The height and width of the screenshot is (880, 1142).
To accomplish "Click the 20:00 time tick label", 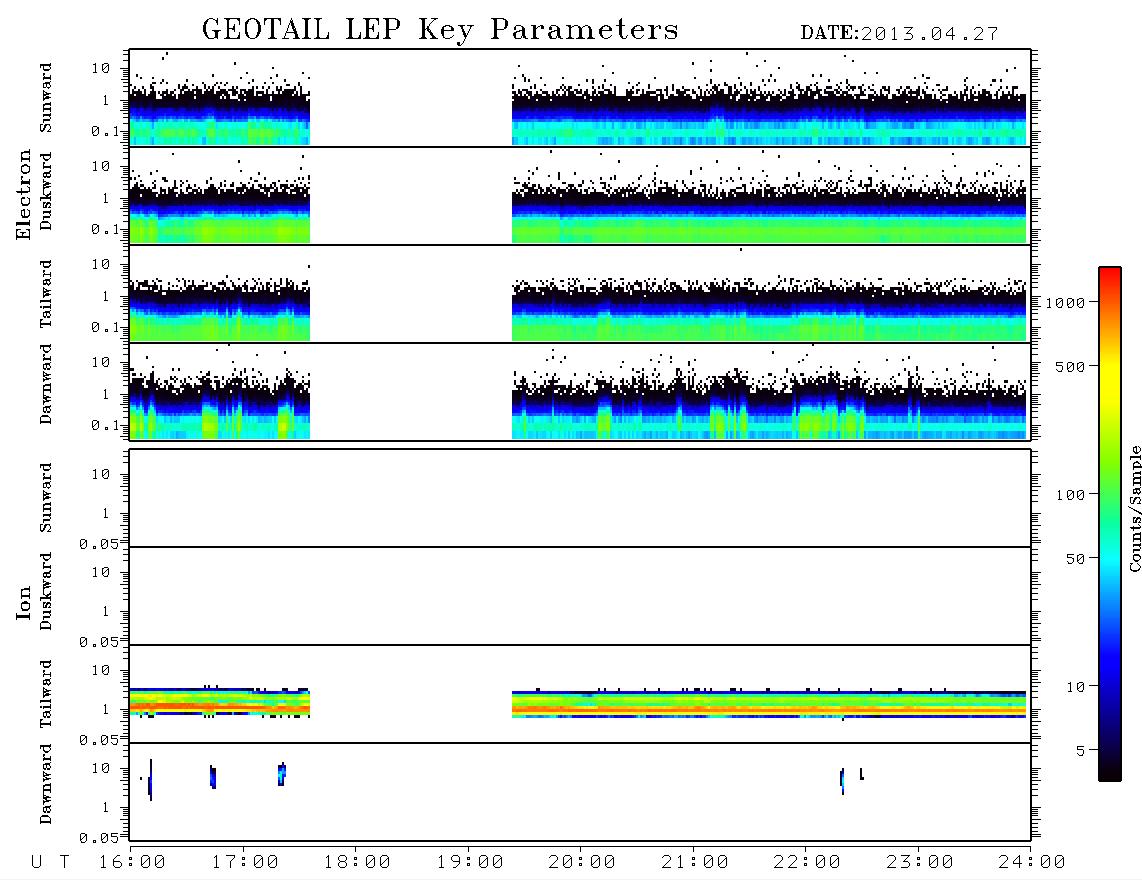I will pyautogui.click(x=583, y=863).
